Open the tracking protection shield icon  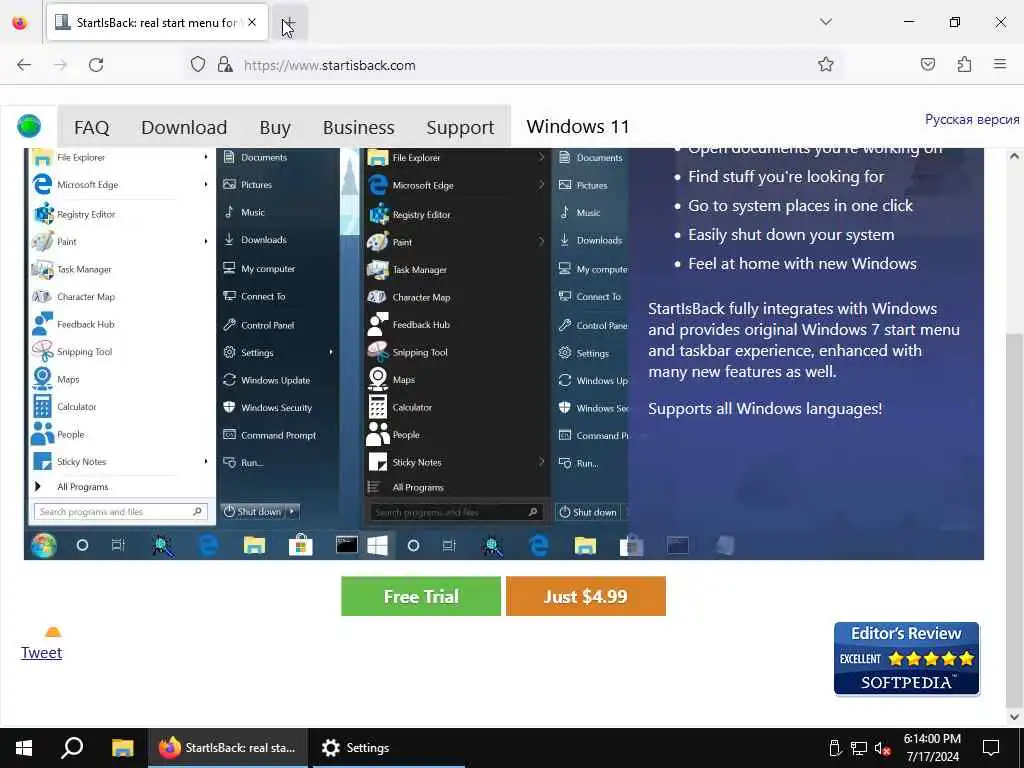click(198, 65)
